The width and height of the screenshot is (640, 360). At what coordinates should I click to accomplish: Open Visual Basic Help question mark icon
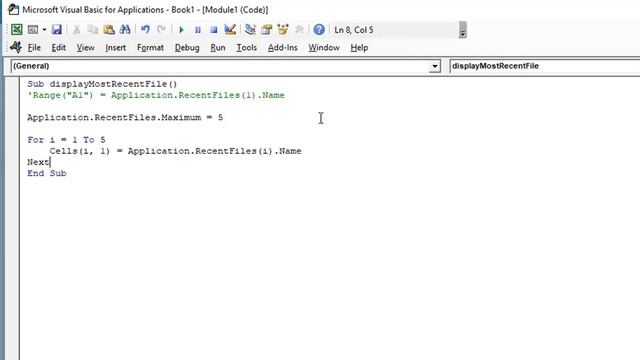coord(319,30)
